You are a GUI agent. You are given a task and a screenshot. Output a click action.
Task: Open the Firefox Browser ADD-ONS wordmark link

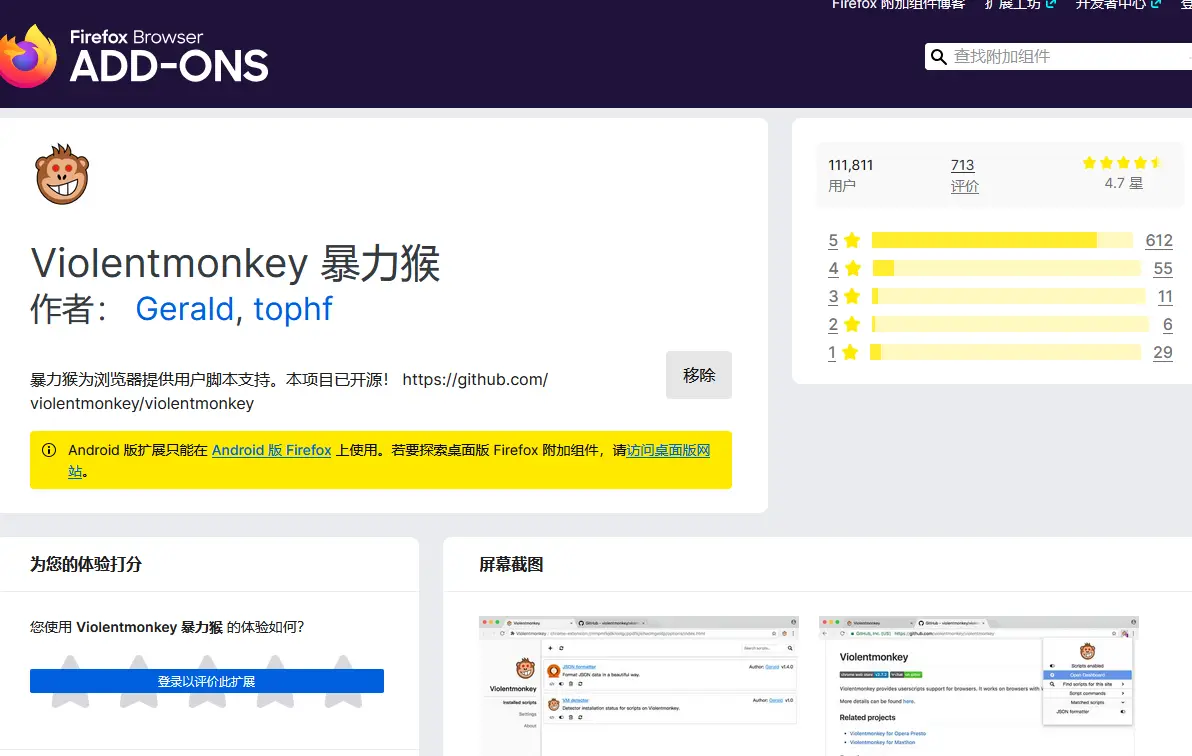[169, 56]
